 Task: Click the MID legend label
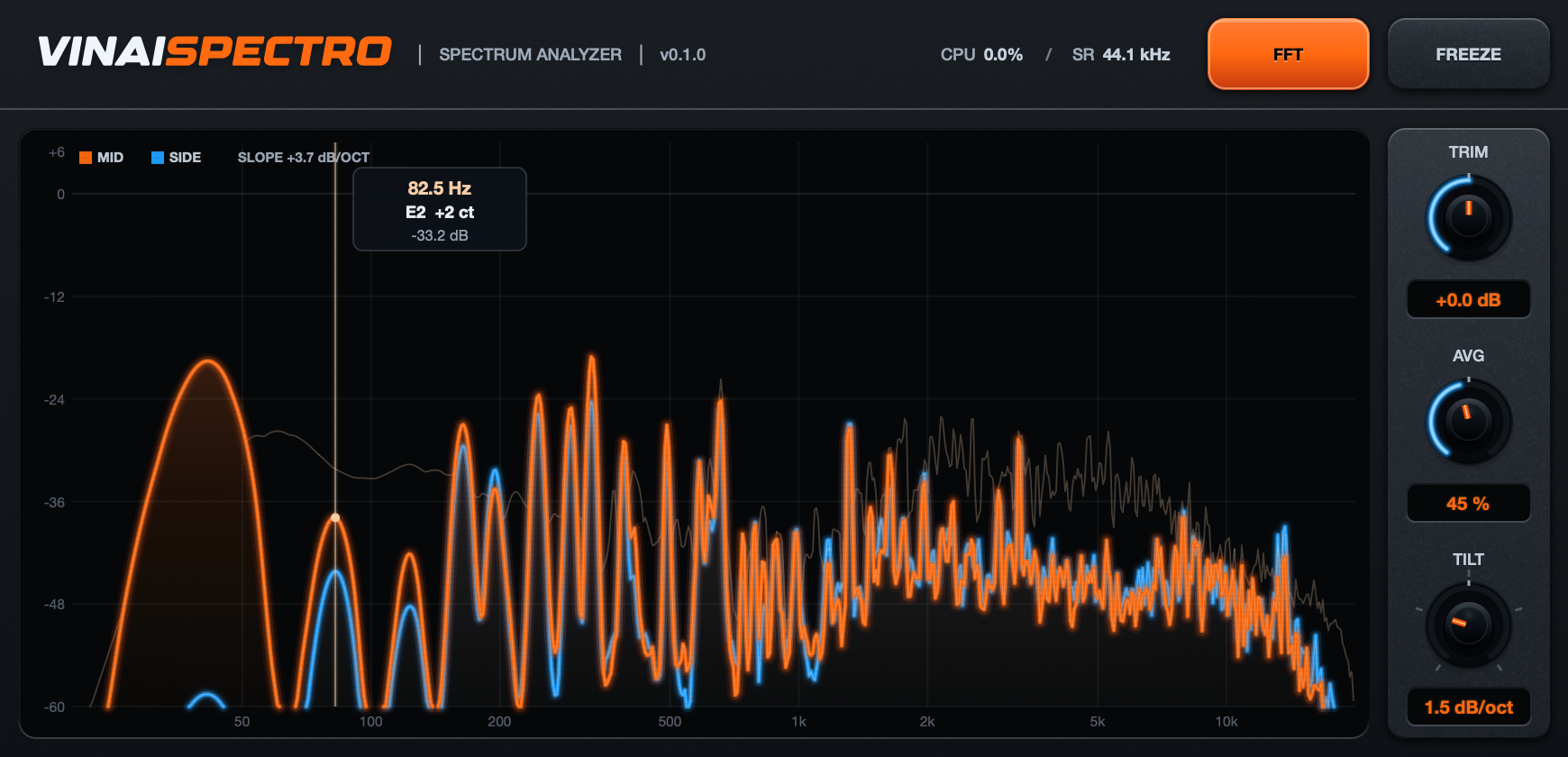coord(110,158)
